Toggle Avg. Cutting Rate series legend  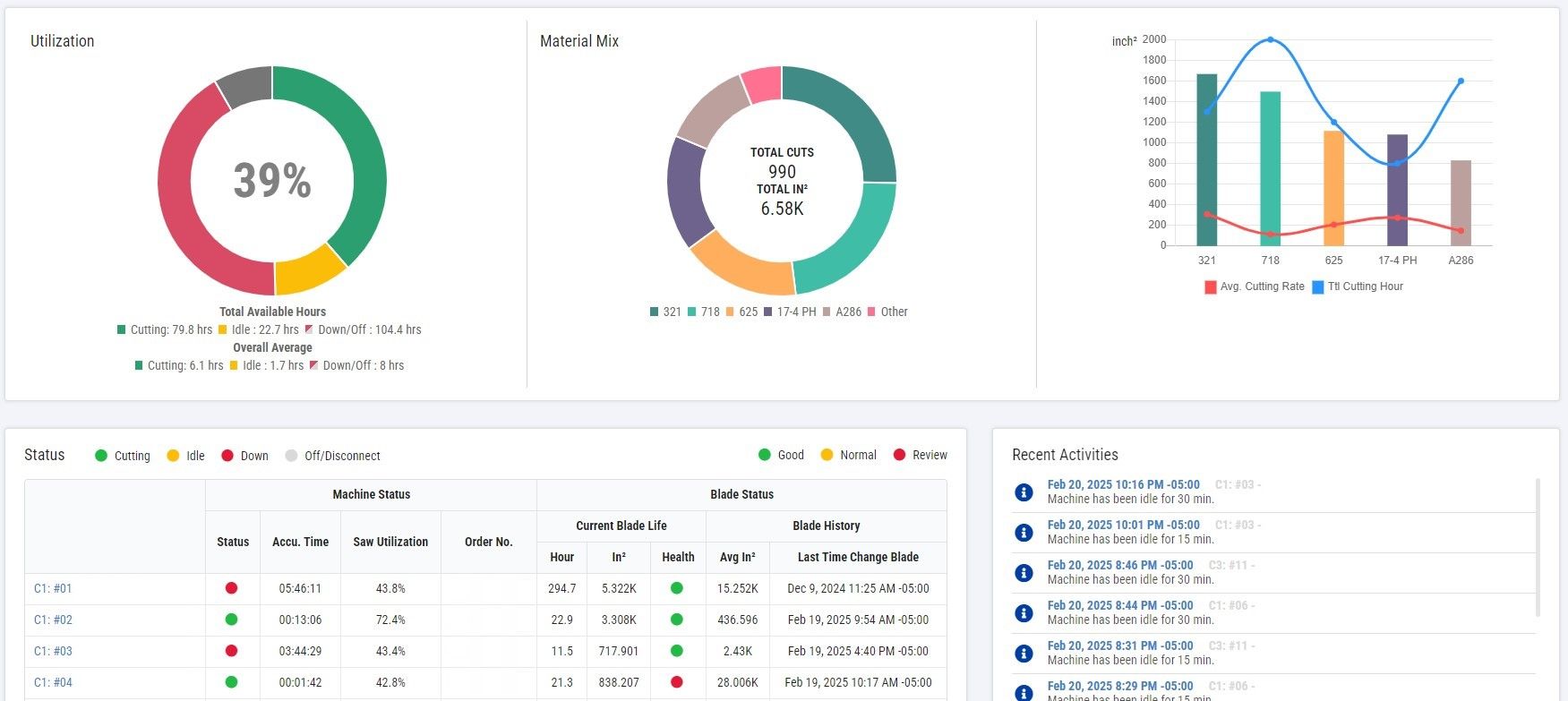(x=1255, y=286)
